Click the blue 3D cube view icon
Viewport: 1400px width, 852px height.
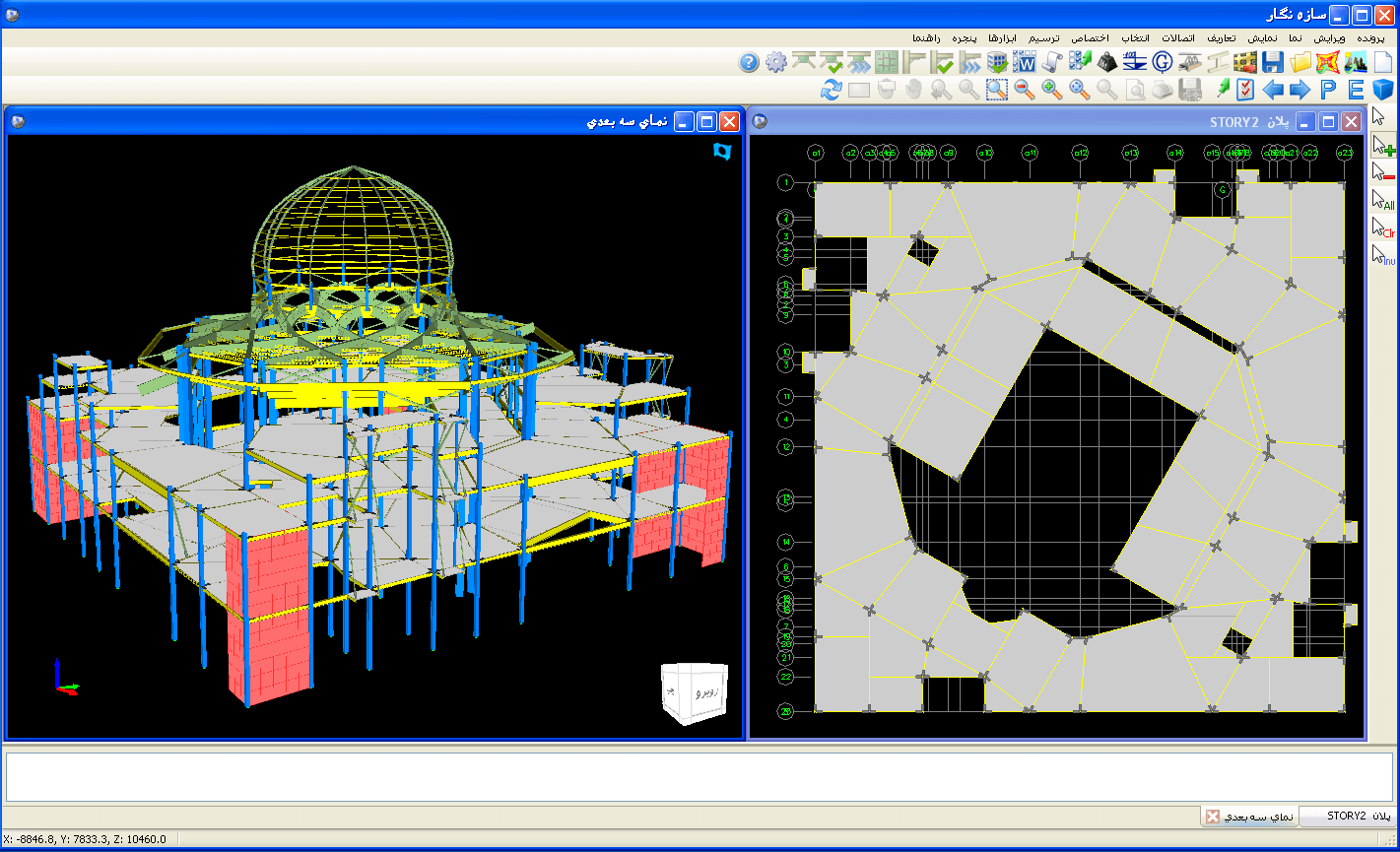(x=1383, y=91)
